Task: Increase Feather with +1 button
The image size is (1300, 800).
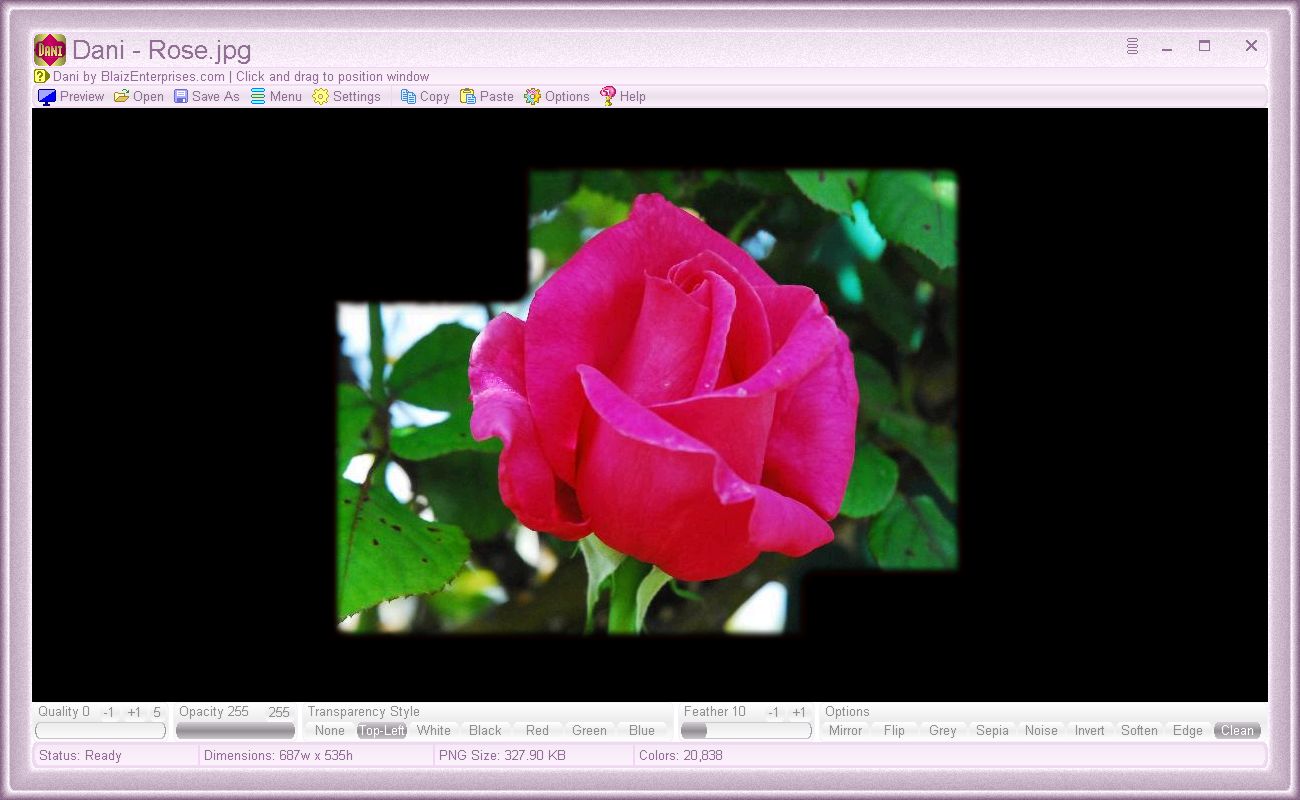Action: click(799, 712)
